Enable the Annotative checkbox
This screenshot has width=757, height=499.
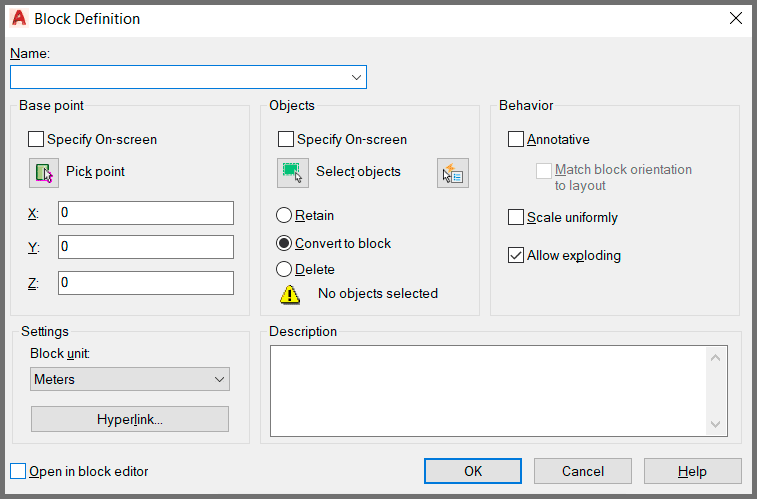[x=516, y=140]
